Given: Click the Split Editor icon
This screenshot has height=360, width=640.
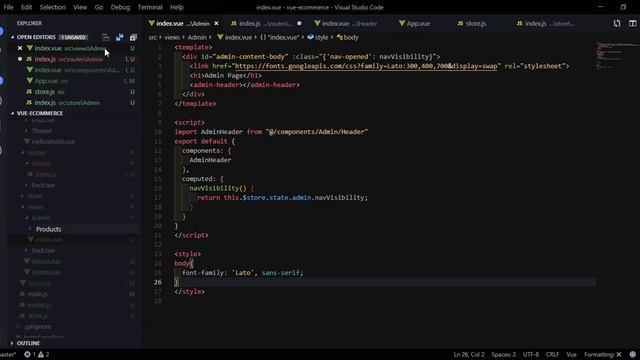Looking at the screenshot, I should point(633,23).
